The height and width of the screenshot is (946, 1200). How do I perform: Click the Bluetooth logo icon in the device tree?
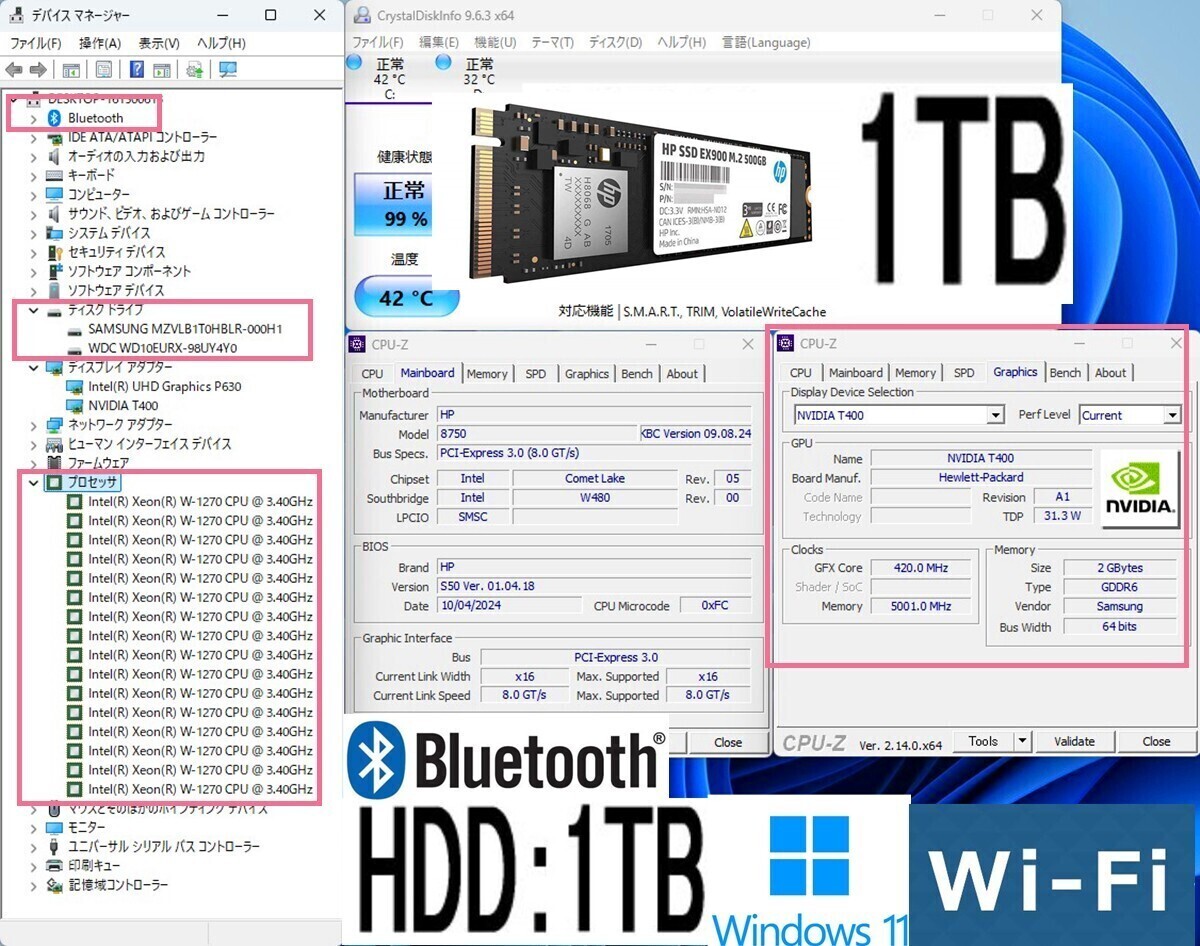pos(55,118)
